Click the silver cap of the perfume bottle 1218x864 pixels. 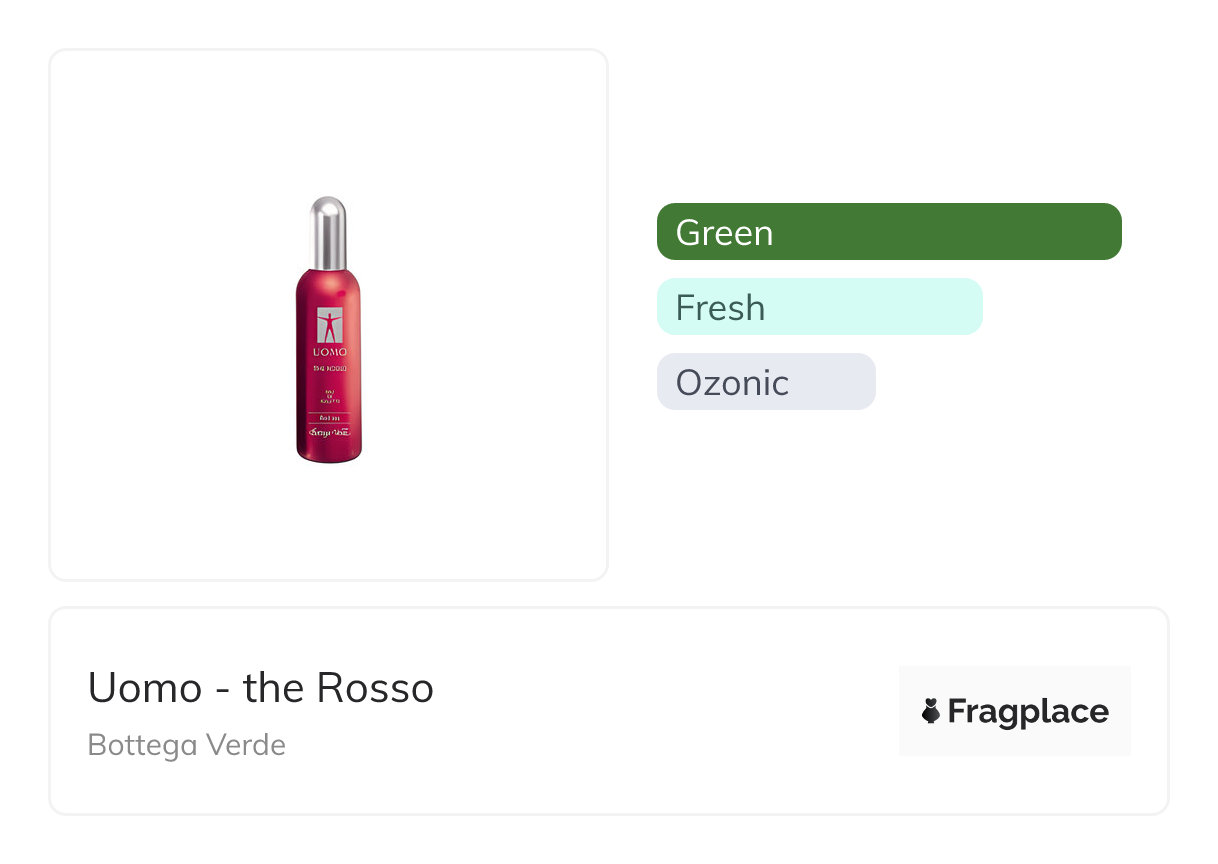pos(328,233)
